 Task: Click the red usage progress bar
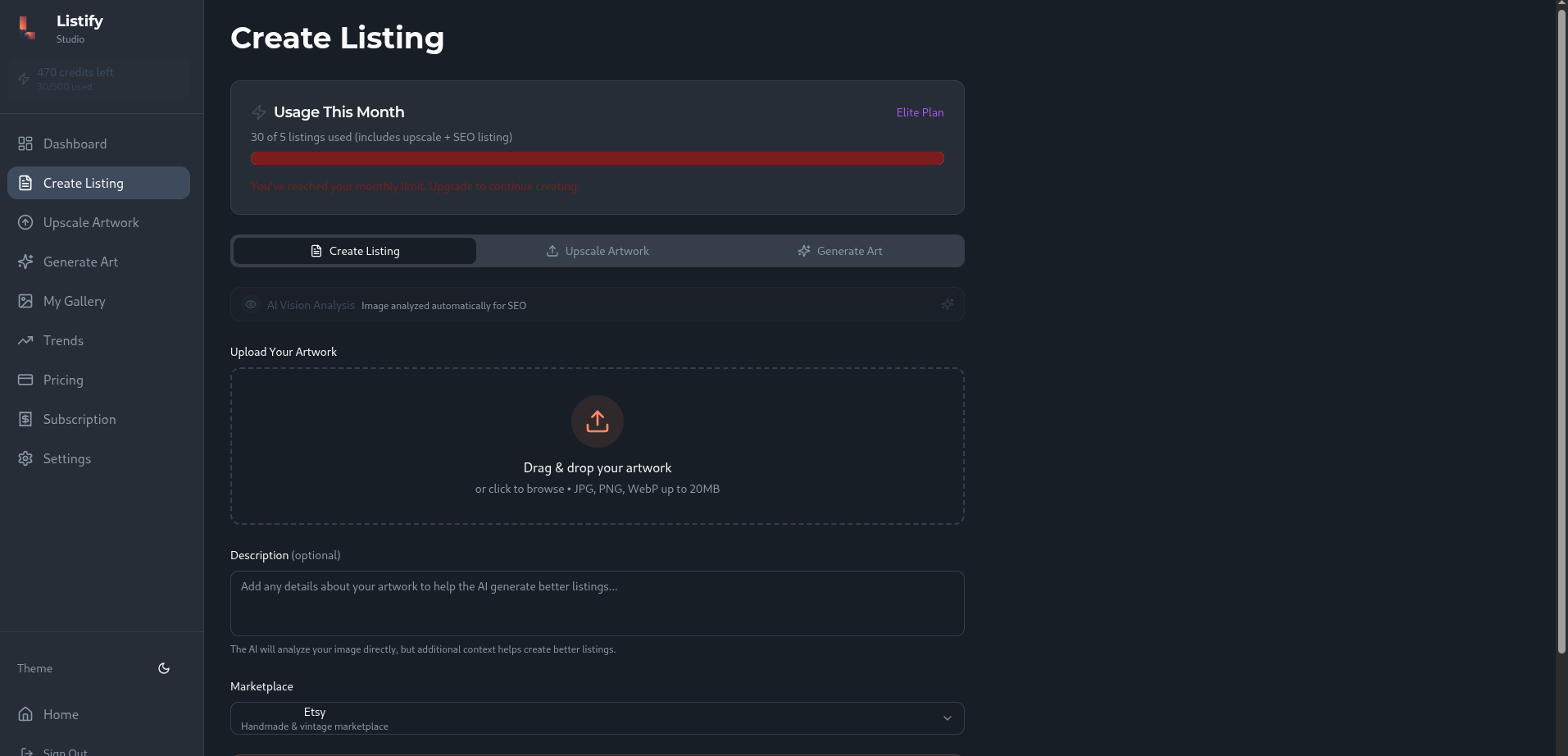click(597, 157)
